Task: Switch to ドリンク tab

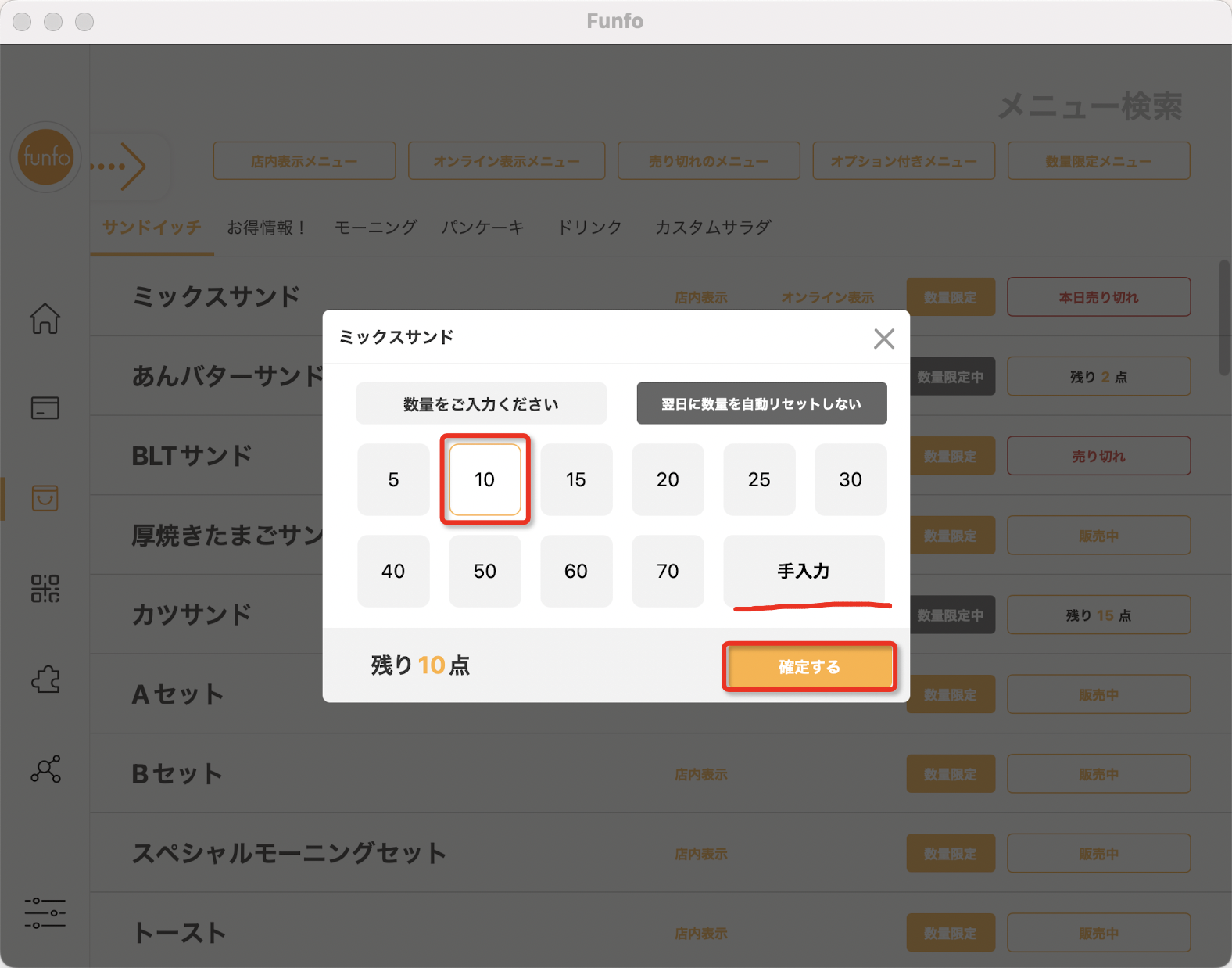Action: coord(589,228)
